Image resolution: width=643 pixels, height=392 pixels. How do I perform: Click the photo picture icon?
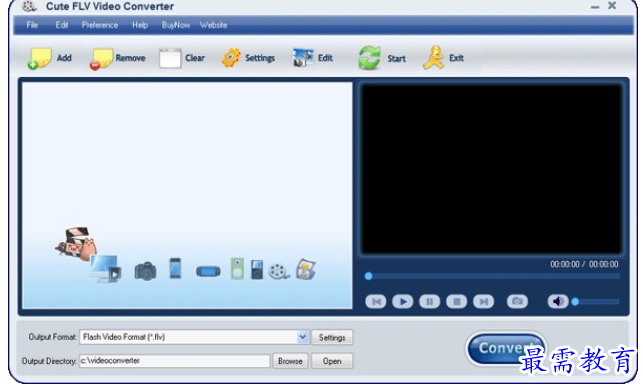pos(306,269)
